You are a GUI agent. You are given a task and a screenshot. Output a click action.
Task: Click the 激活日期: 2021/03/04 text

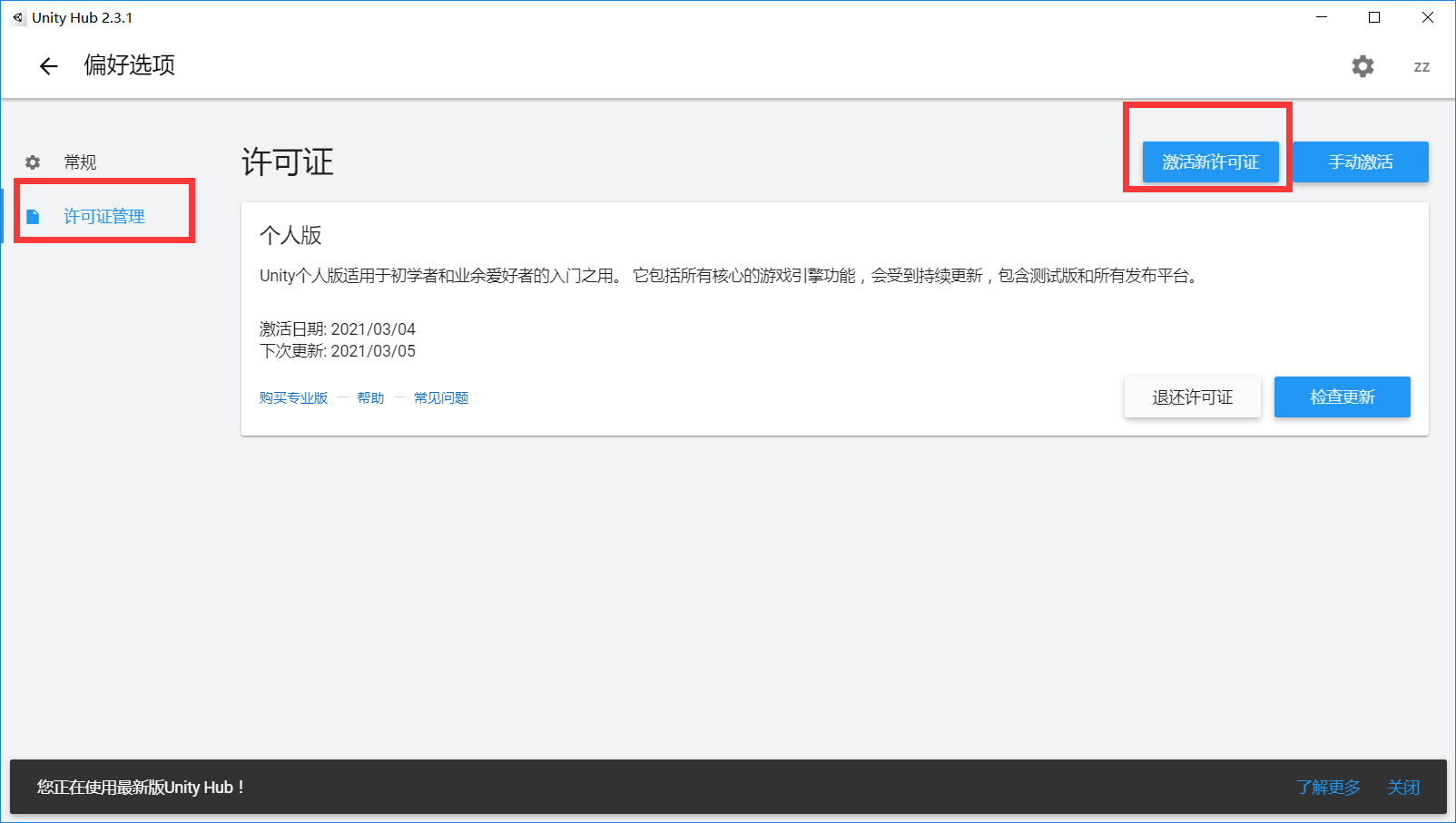338,329
